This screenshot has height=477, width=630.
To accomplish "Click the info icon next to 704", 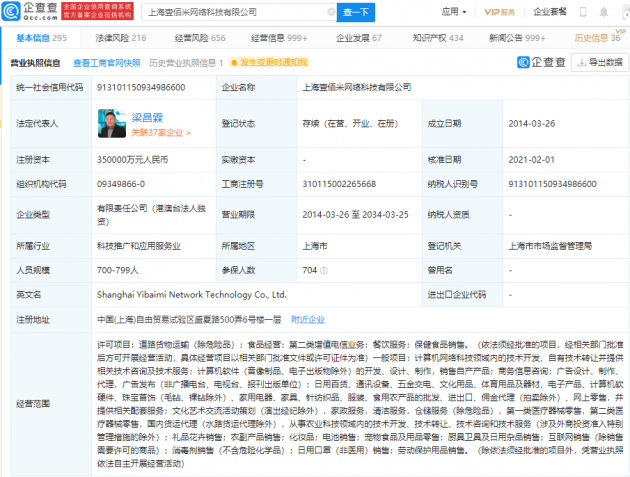I will [324, 270].
